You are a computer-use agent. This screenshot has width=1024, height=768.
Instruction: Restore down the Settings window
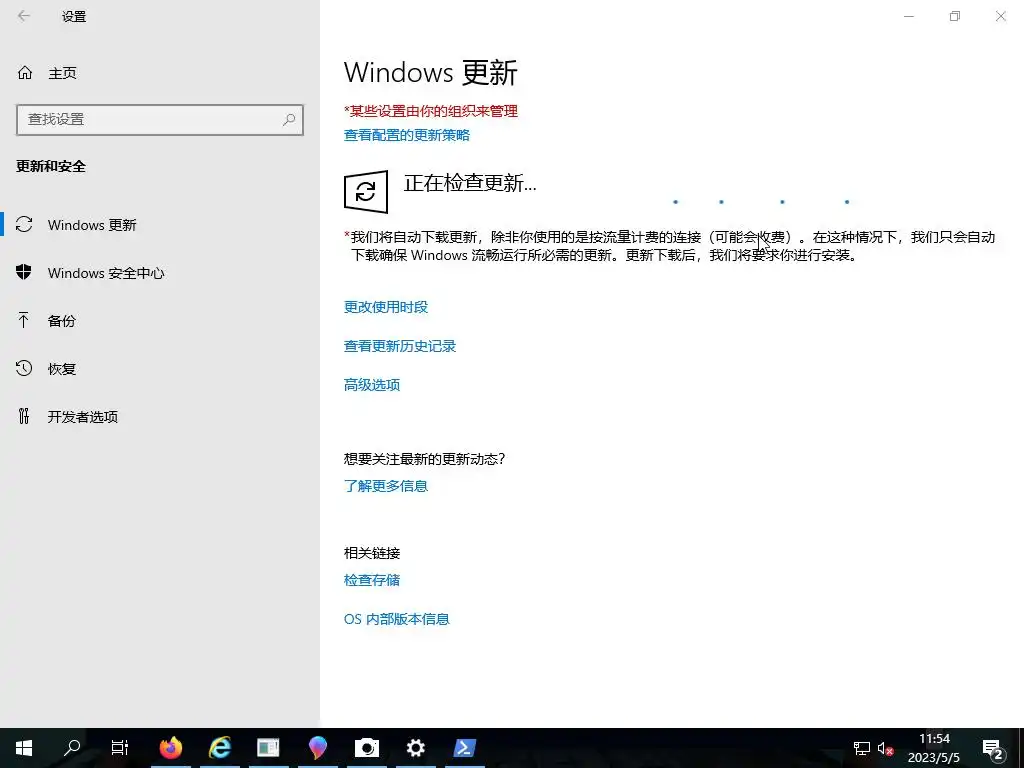click(x=955, y=16)
